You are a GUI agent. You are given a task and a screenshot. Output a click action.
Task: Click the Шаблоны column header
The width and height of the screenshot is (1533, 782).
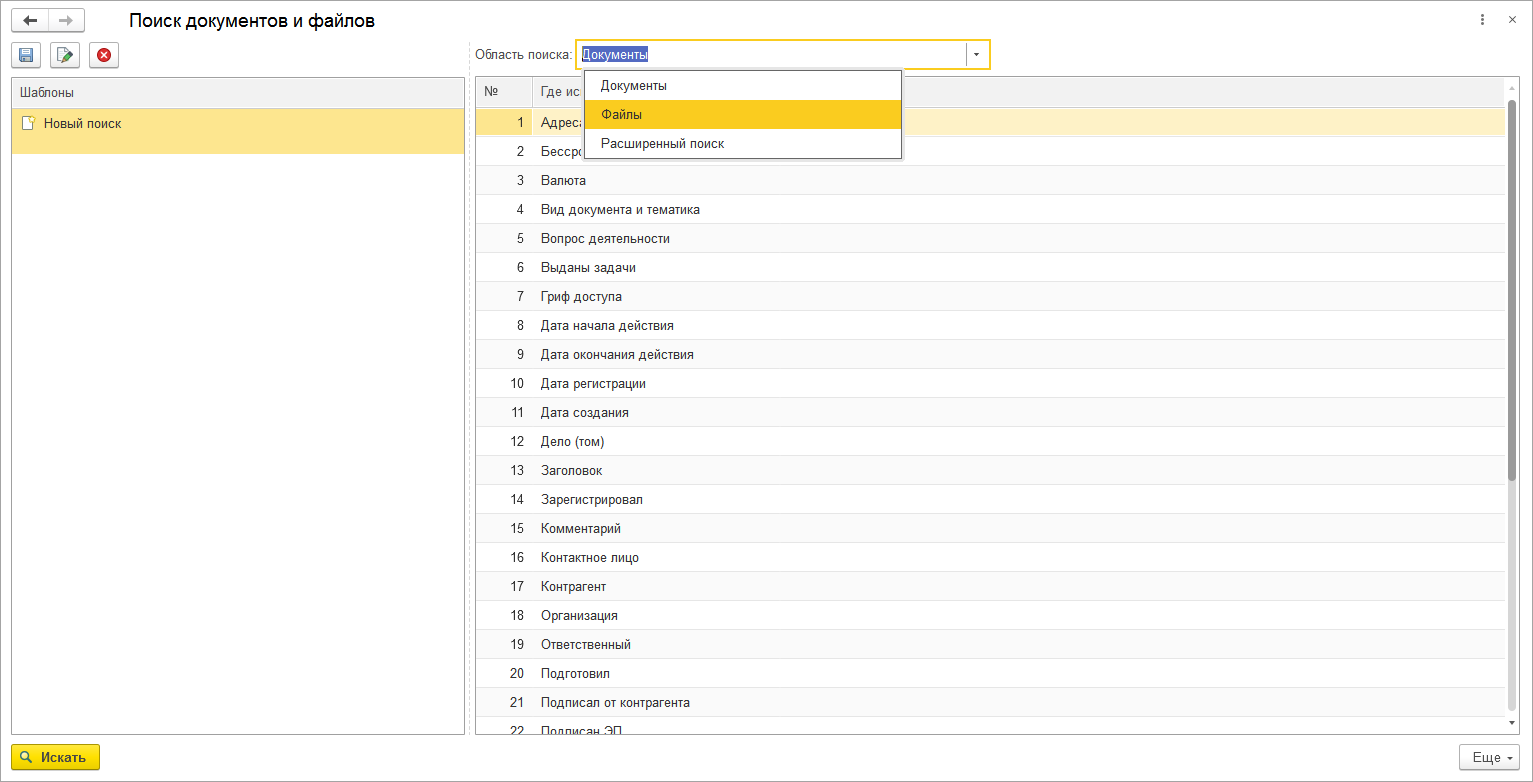[238, 92]
